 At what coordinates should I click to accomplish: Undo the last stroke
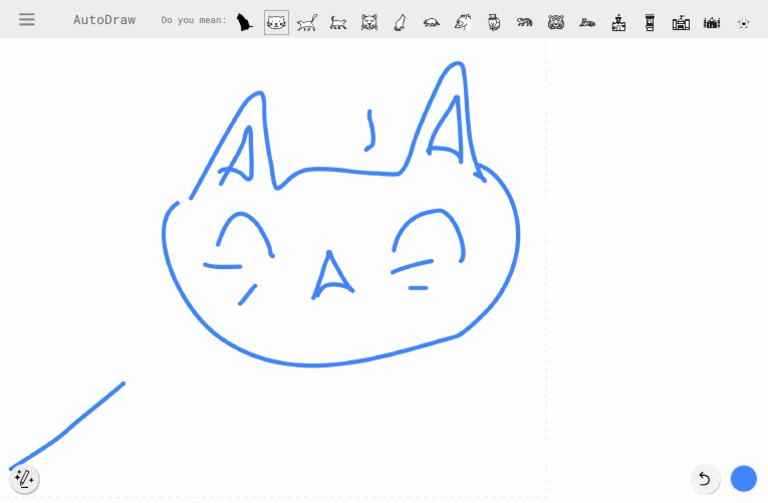click(x=704, y=479)
